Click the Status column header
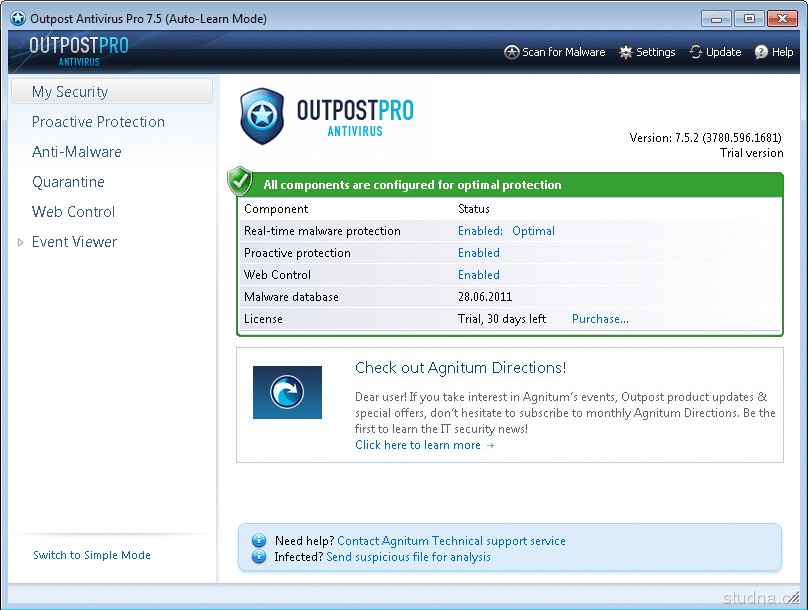The width and height of the screenshot is (808, 610). (474, 209)
